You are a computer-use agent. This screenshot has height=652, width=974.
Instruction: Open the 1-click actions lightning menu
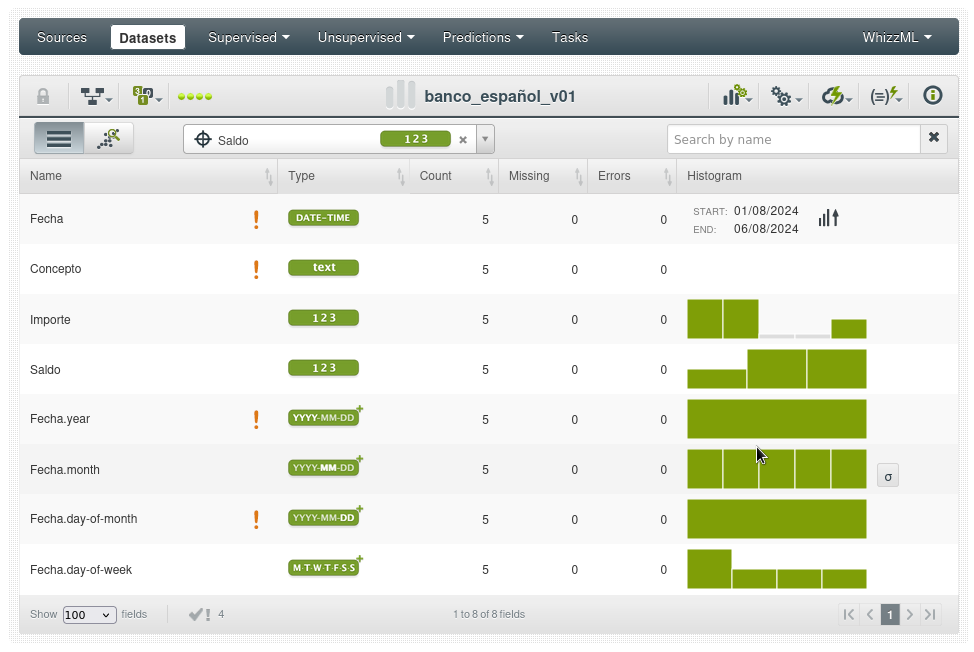[x=836, y=96]
